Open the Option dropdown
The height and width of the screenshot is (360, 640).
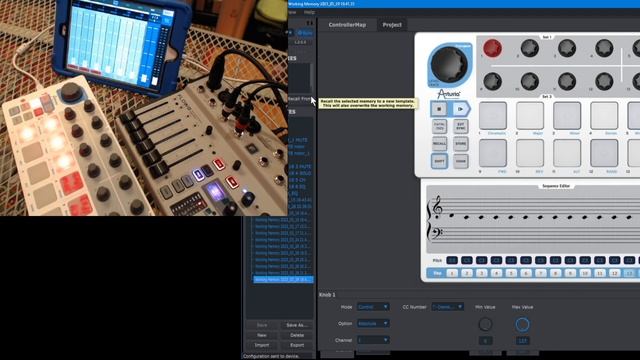(373, 323)
